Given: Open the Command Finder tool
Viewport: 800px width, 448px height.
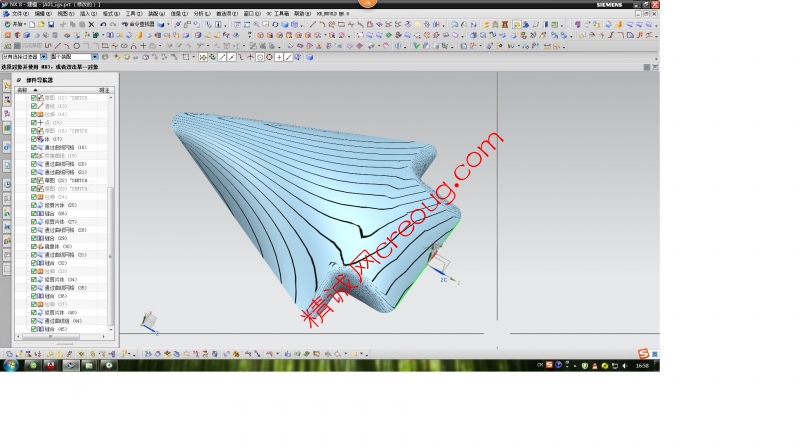Looking at the screenshot, I should click(133, 23).
